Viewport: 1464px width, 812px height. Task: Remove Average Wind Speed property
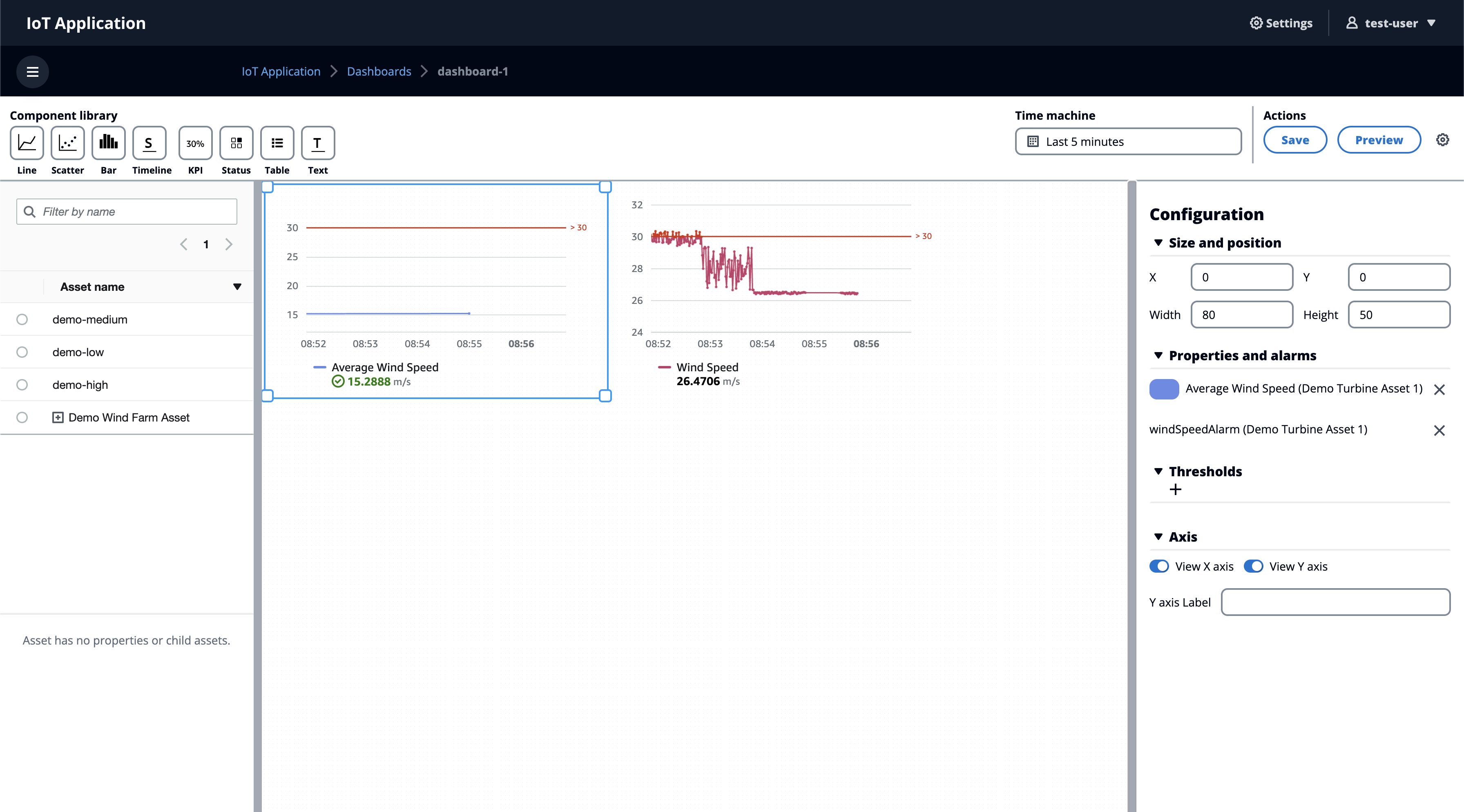(1439, 389)
